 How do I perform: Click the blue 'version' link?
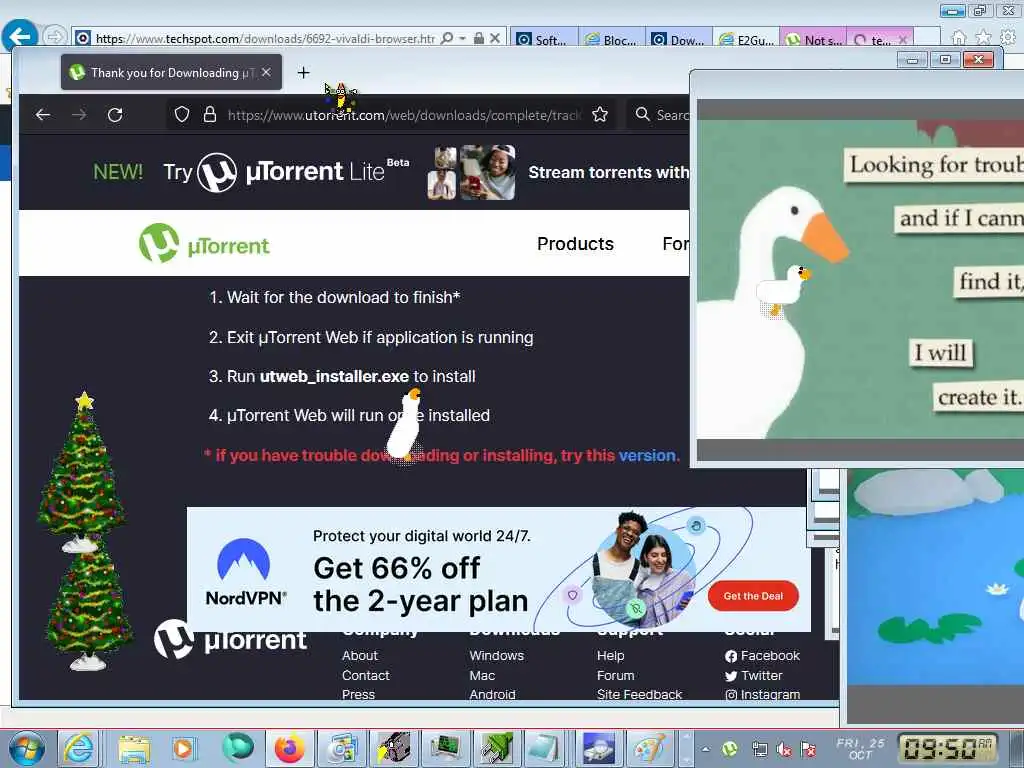point(647,455)
